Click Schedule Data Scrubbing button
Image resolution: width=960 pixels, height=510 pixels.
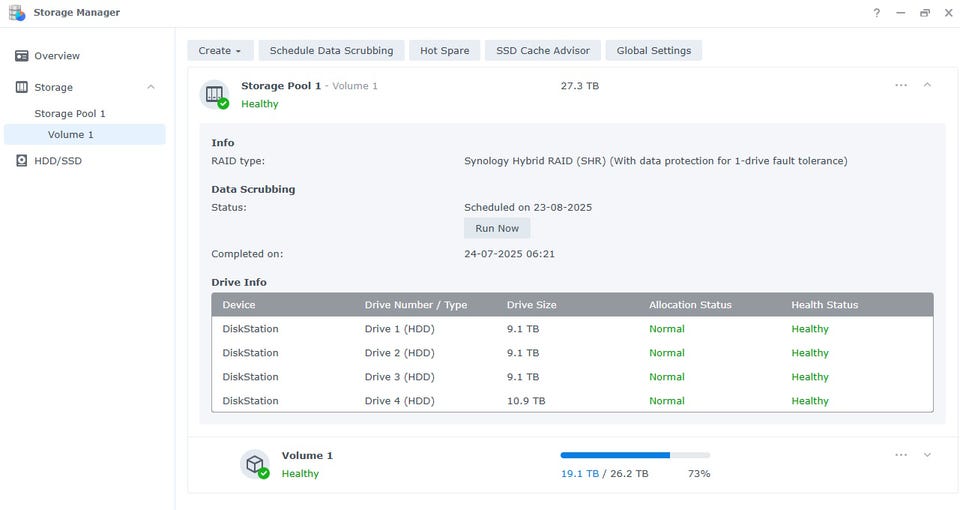point(331,50)
